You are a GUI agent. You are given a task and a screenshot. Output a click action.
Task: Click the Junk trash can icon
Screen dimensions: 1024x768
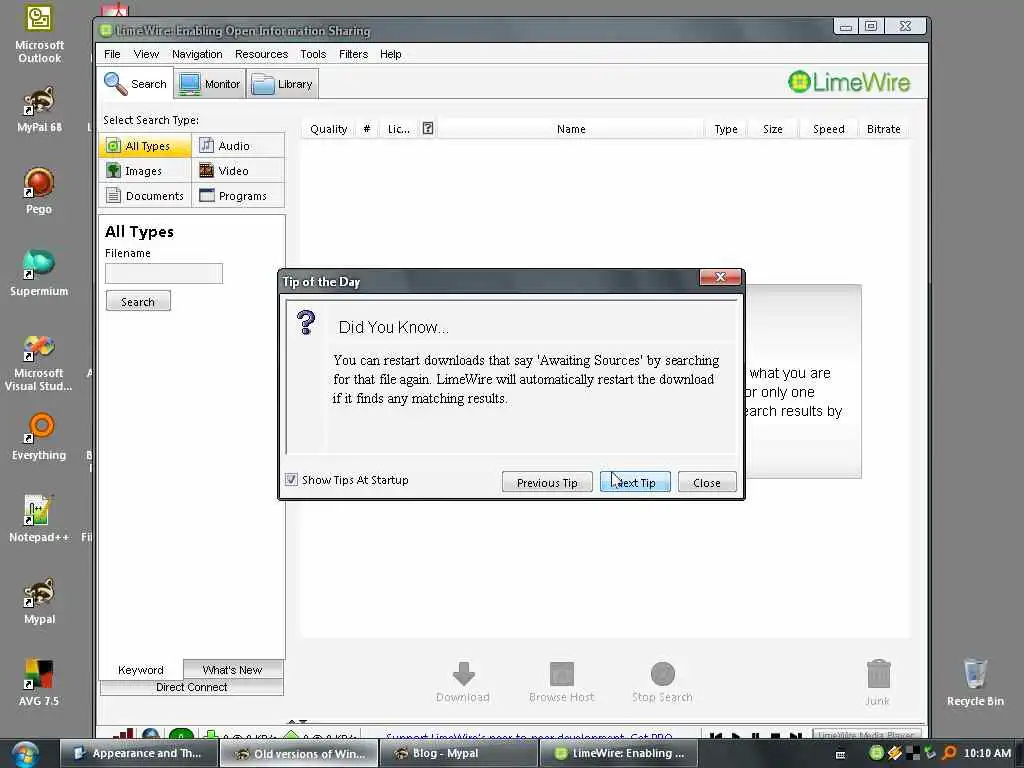[x=878, y=674]
